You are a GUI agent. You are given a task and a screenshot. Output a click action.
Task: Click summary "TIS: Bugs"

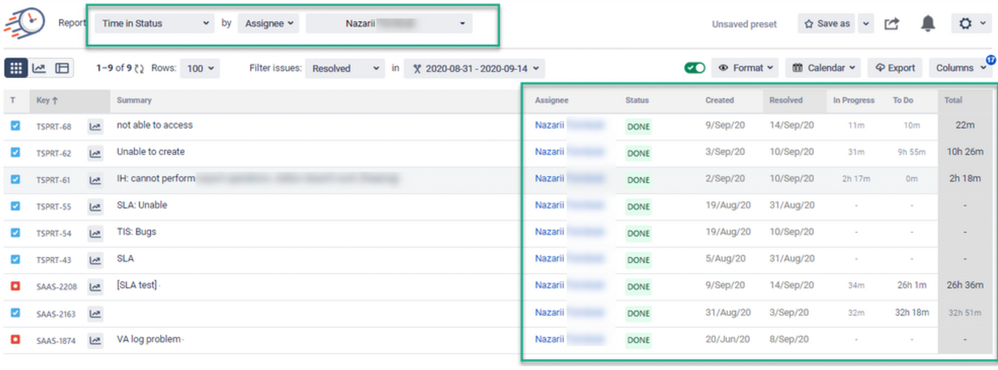tap(136, 232)
